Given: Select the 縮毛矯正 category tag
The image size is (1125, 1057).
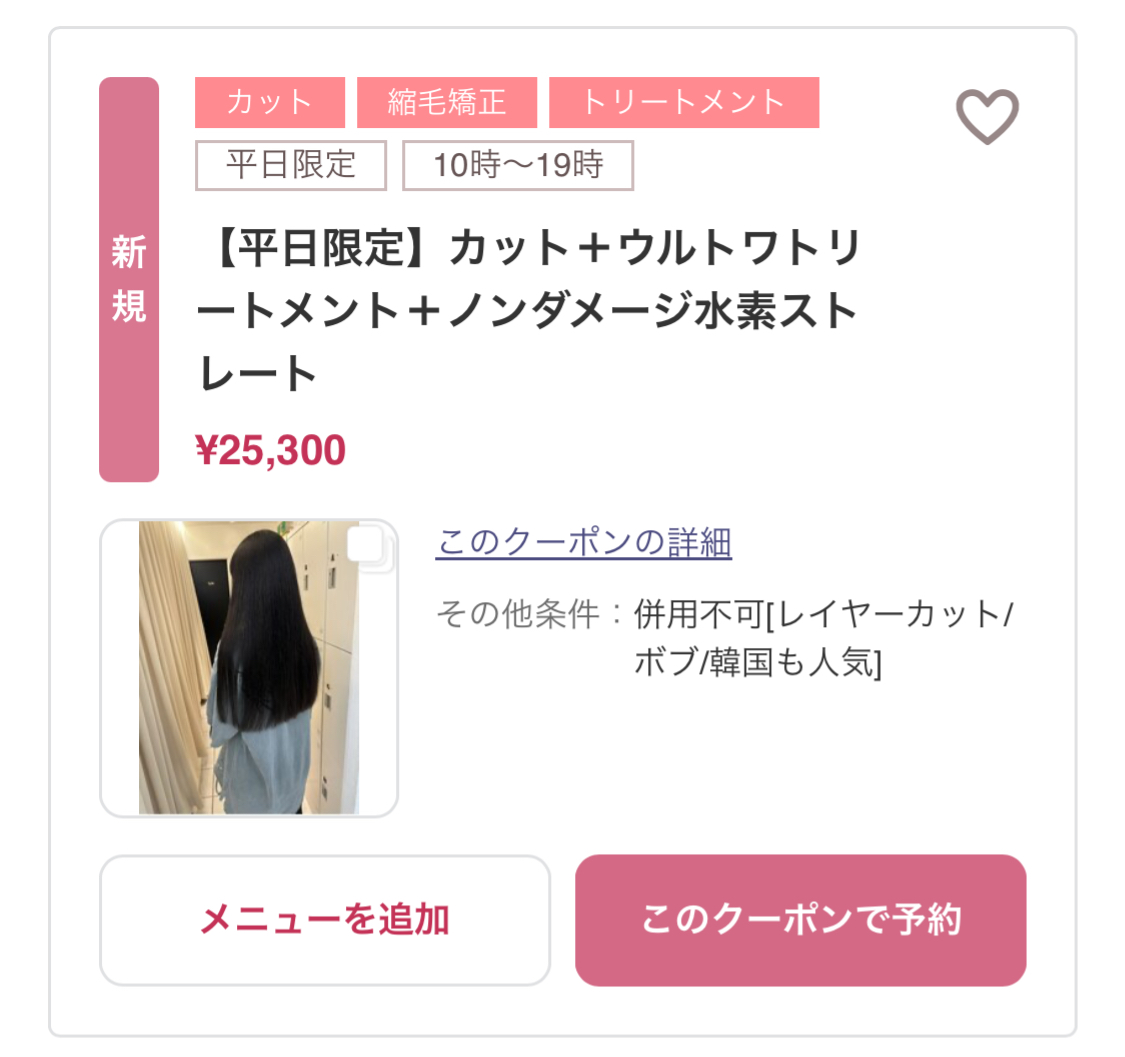Looking at the screenshot, I should tap(447, 102).
